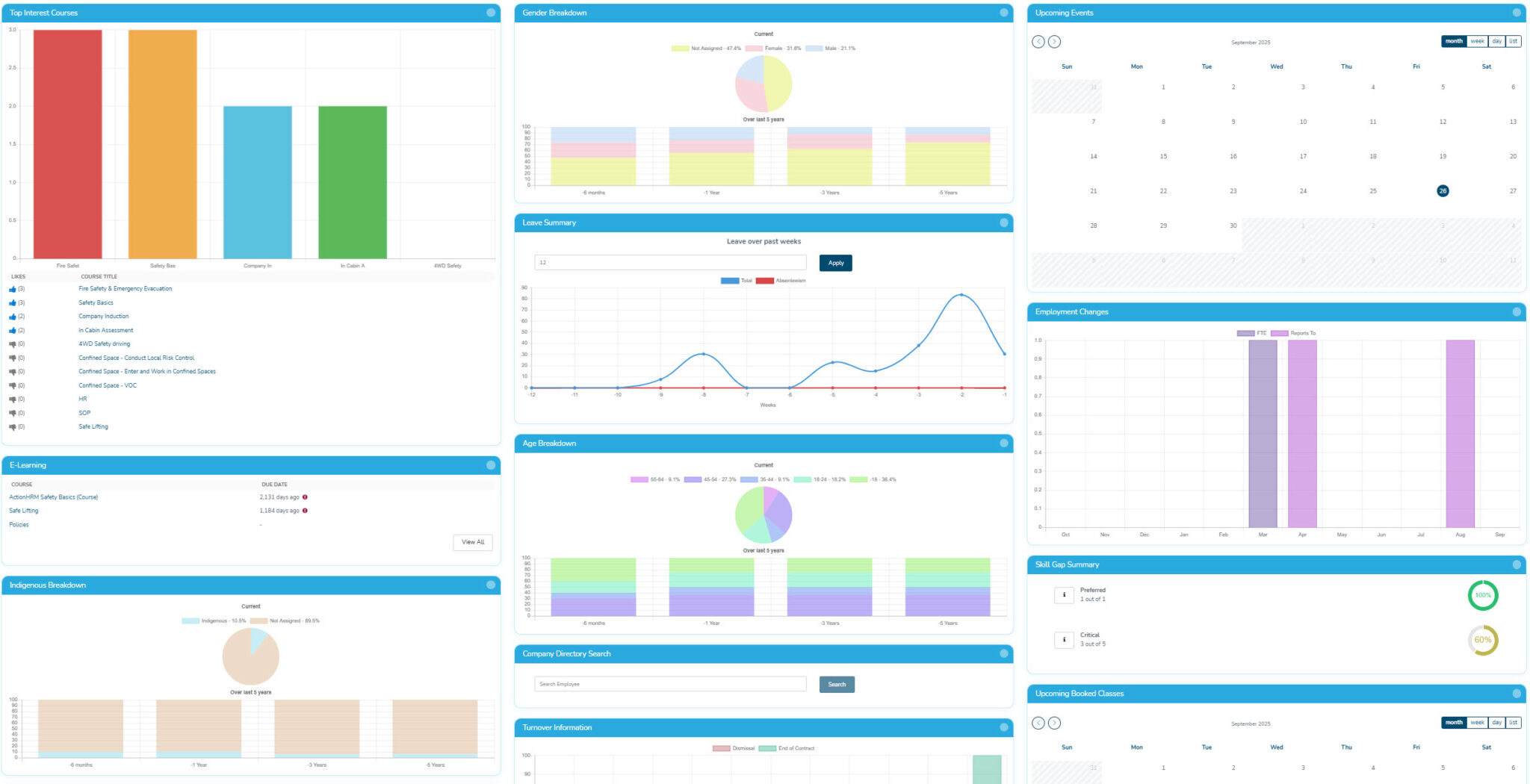Open the Safety Basics course link
The image size is (1530, 784).
[96, 303]
